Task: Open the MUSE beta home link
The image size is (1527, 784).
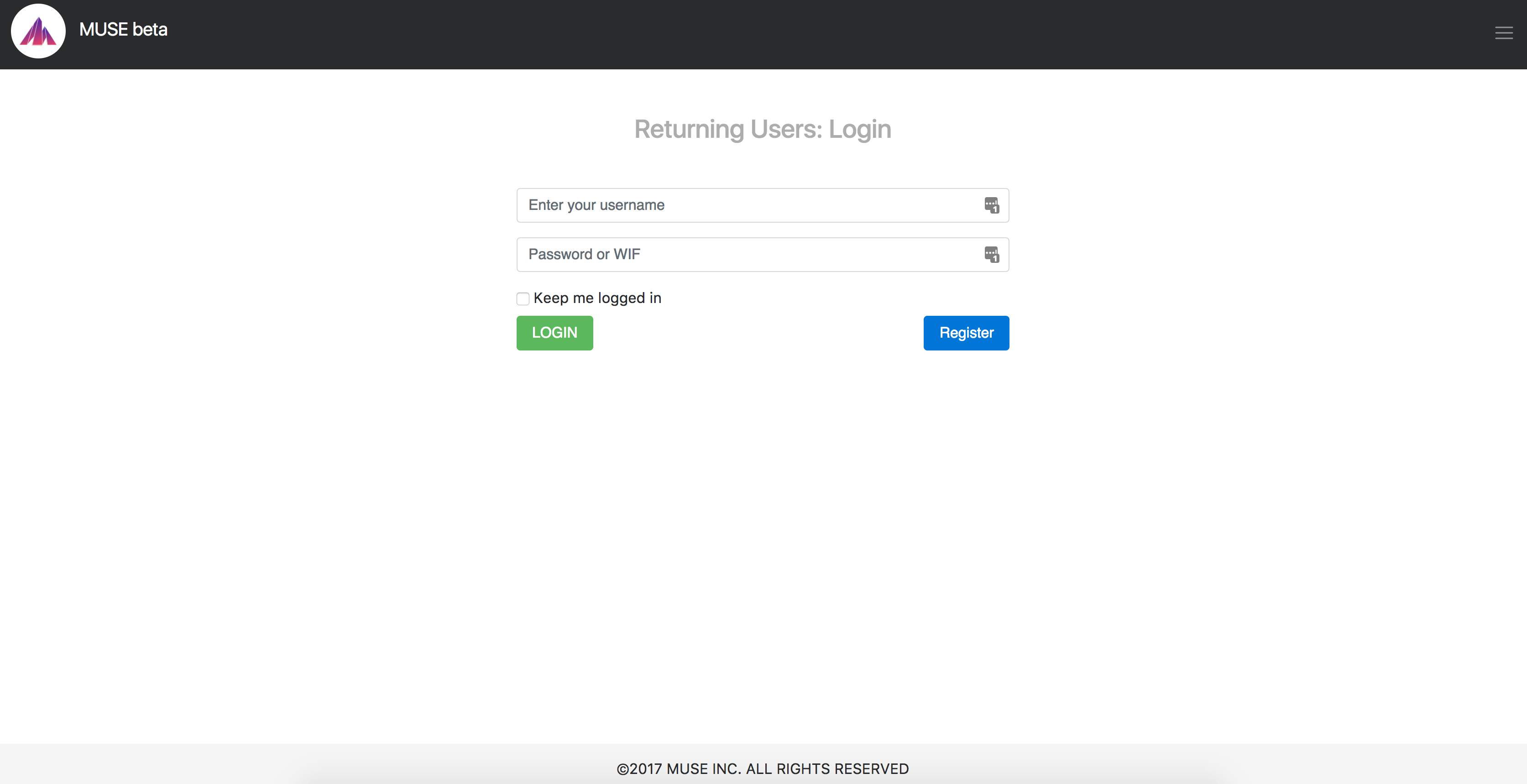Action: (x=123, y=30)
